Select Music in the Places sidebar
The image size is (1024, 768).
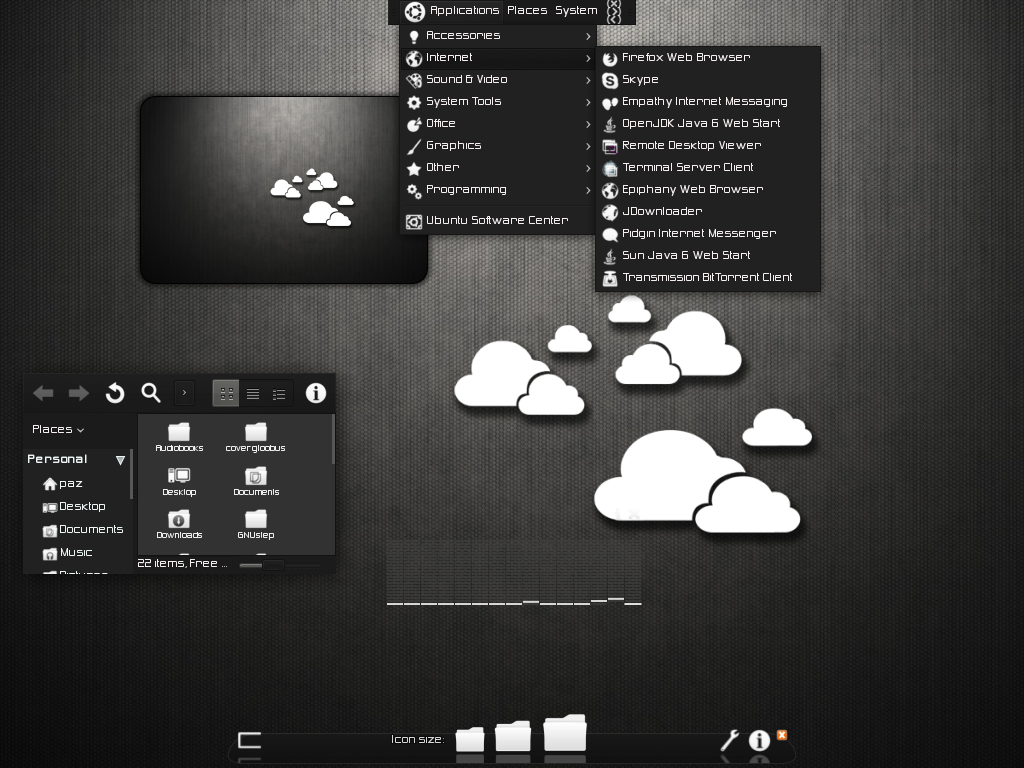coord(67,553)
